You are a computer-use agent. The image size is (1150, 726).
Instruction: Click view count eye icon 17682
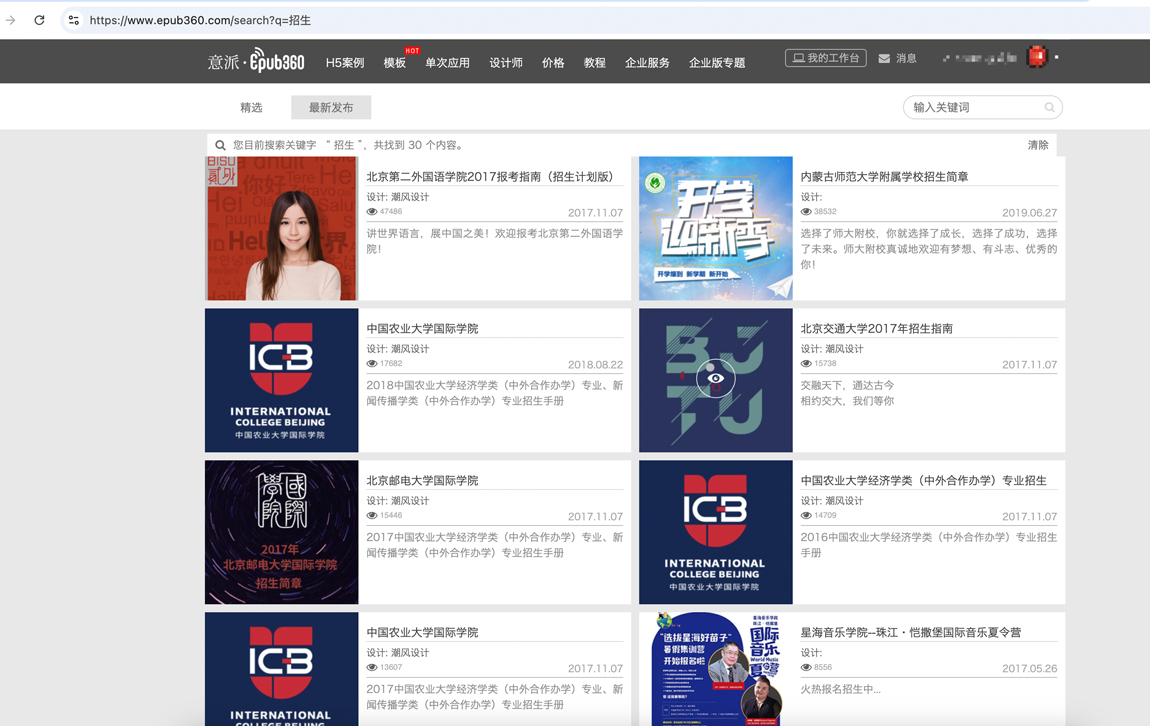(372, 364)
